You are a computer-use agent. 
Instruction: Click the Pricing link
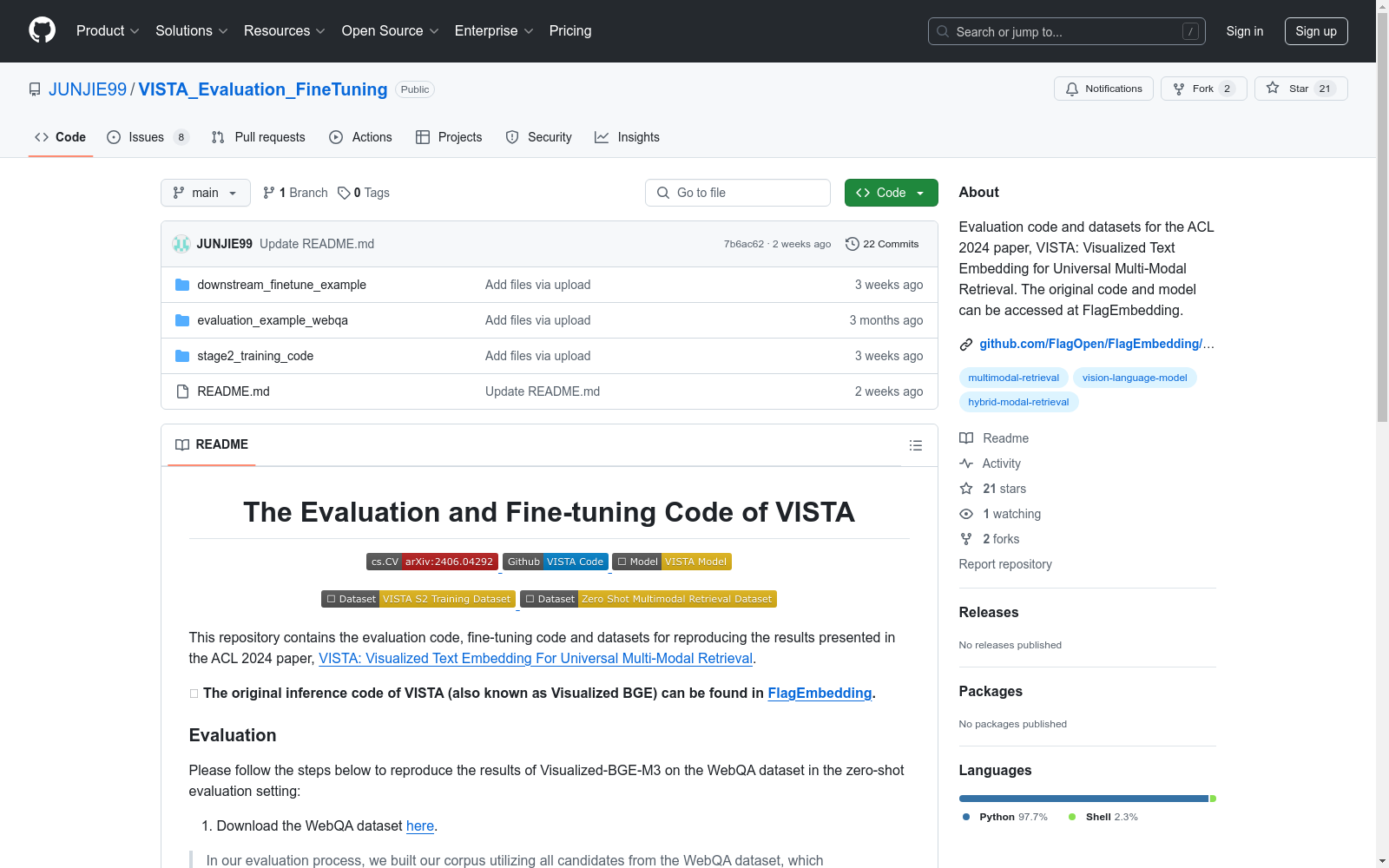(x=570, y=31)
